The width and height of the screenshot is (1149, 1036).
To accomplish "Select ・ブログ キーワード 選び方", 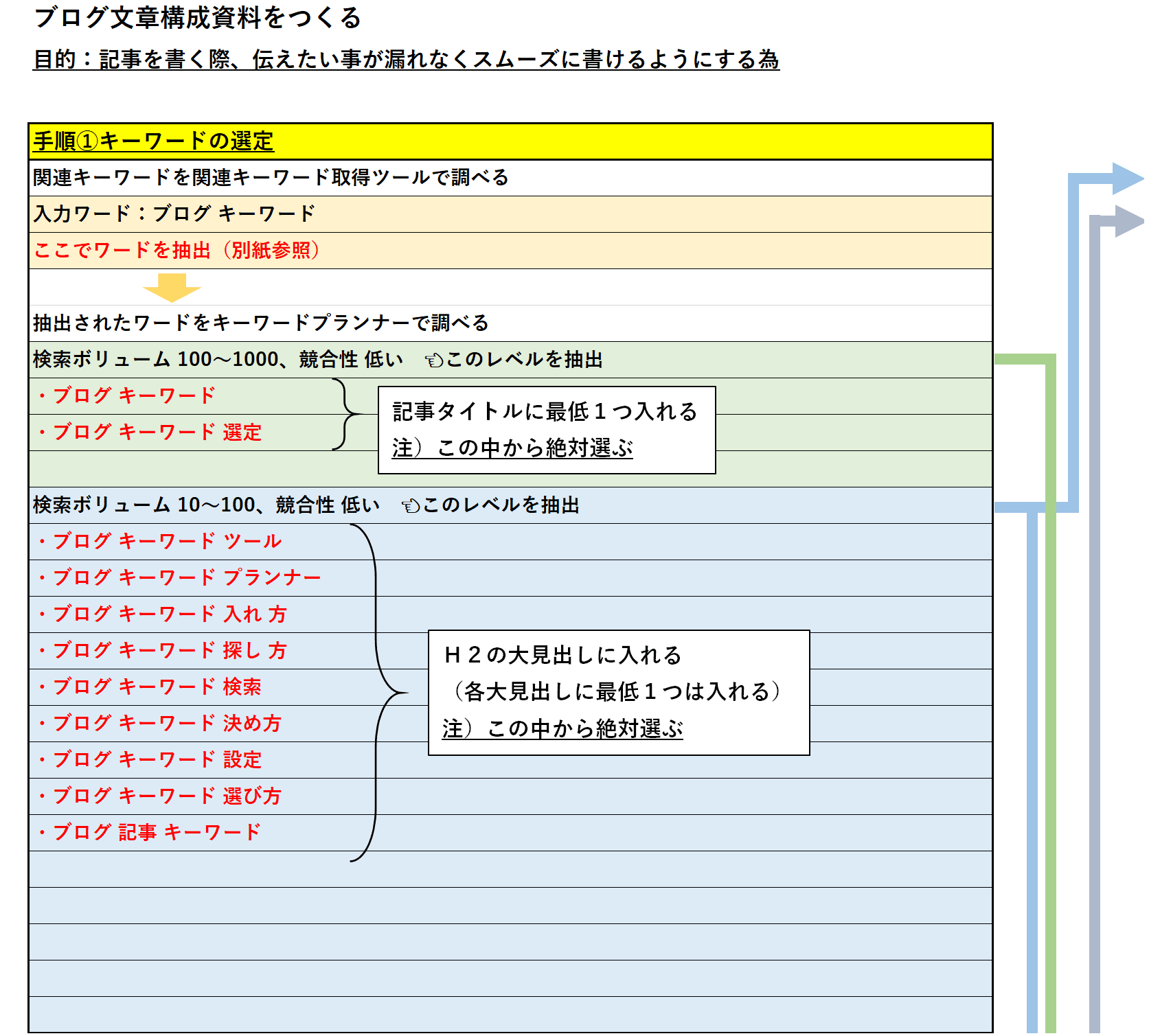I will [159, 796].
